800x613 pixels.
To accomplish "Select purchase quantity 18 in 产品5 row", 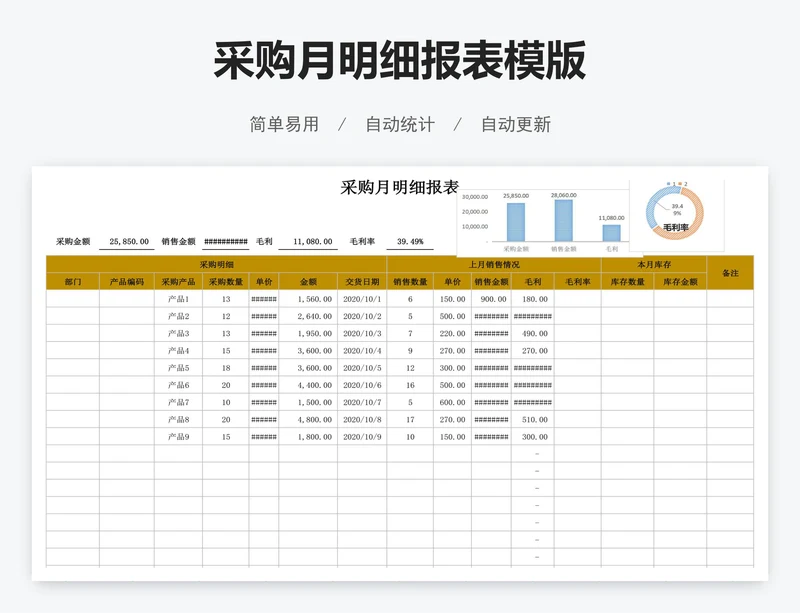I will pyautogui.click(x=226, y=368).
